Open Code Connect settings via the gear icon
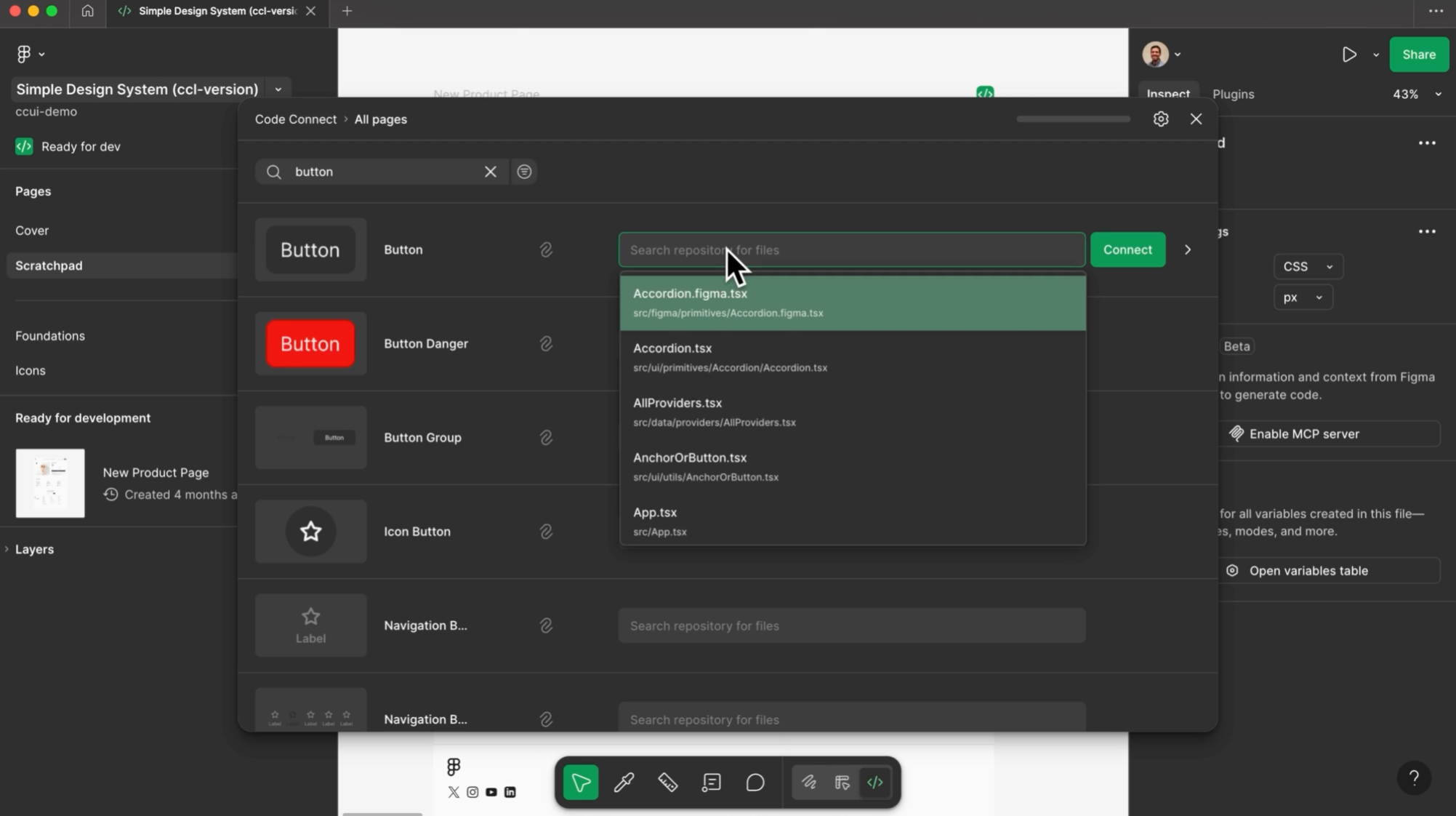 point(1160,119)
